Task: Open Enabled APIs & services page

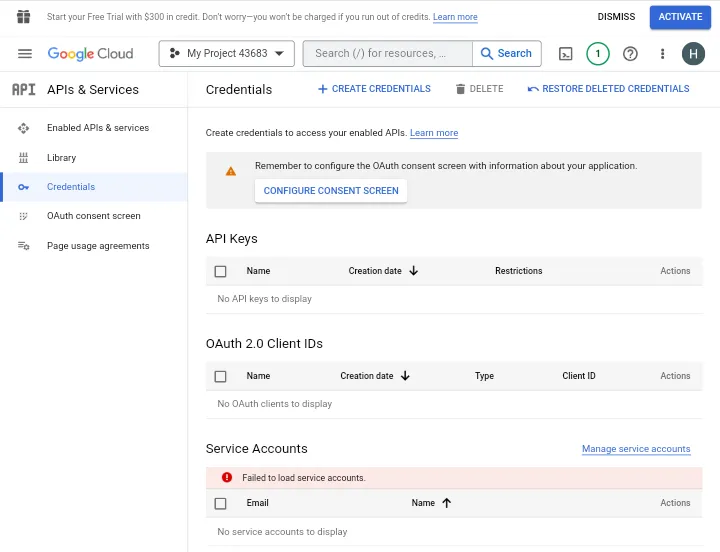Action: click(94, 128)
